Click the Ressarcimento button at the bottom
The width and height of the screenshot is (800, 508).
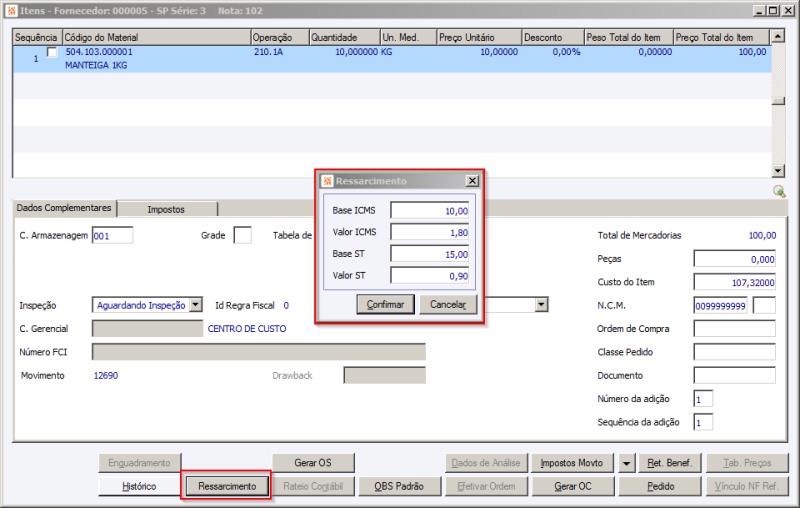coord(227,486)
